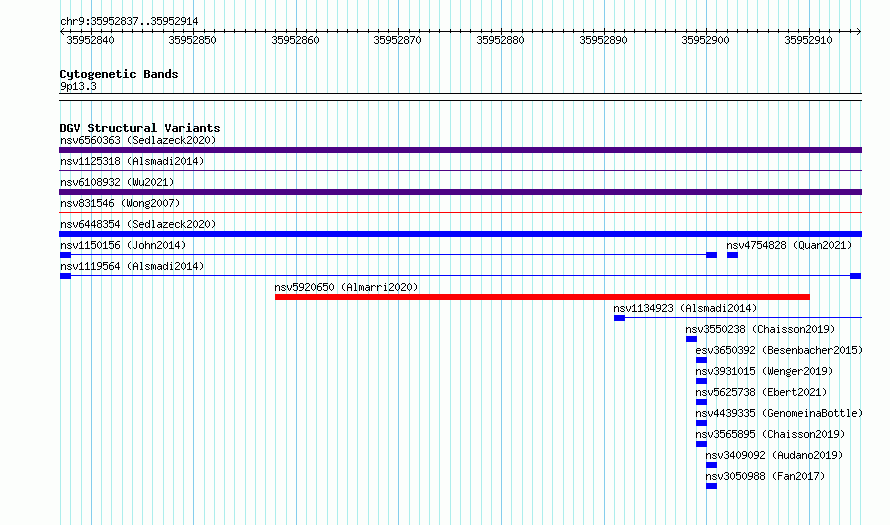Open the nsv3050988 (Fan2017) label
890x525 pixels.
point(765,476)
